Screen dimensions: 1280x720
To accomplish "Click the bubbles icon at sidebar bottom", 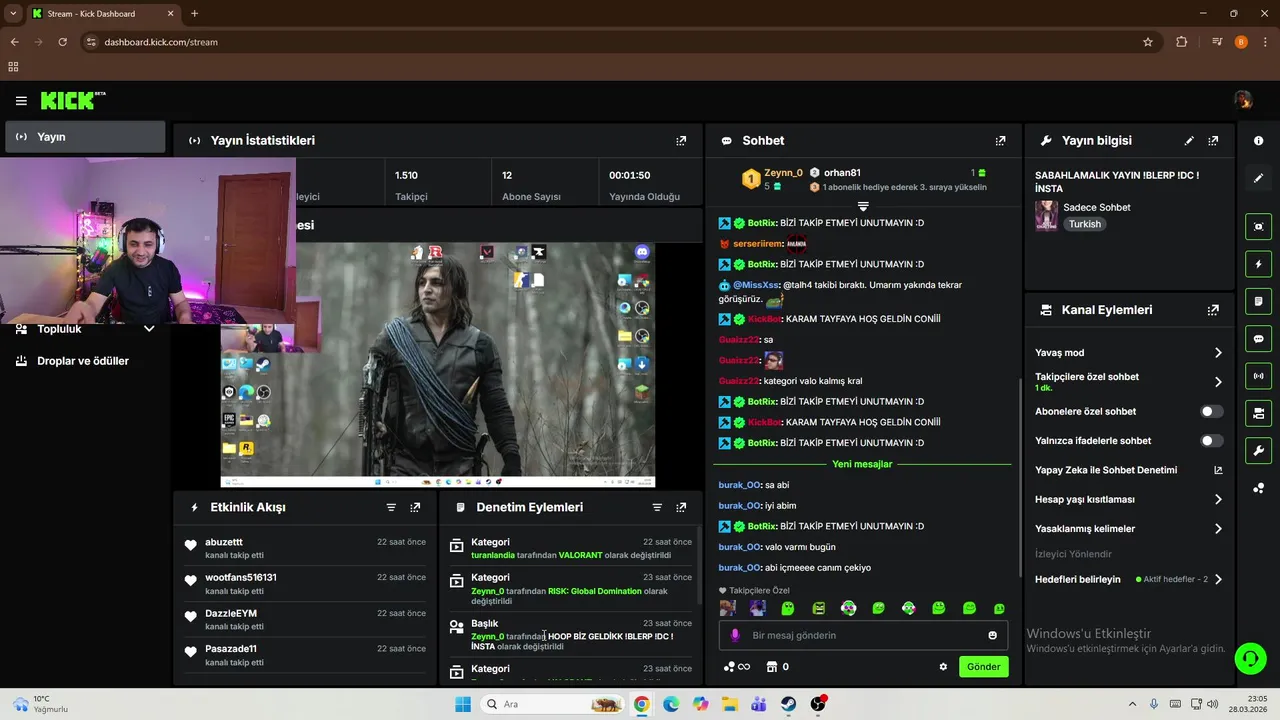I will 1258,488.
